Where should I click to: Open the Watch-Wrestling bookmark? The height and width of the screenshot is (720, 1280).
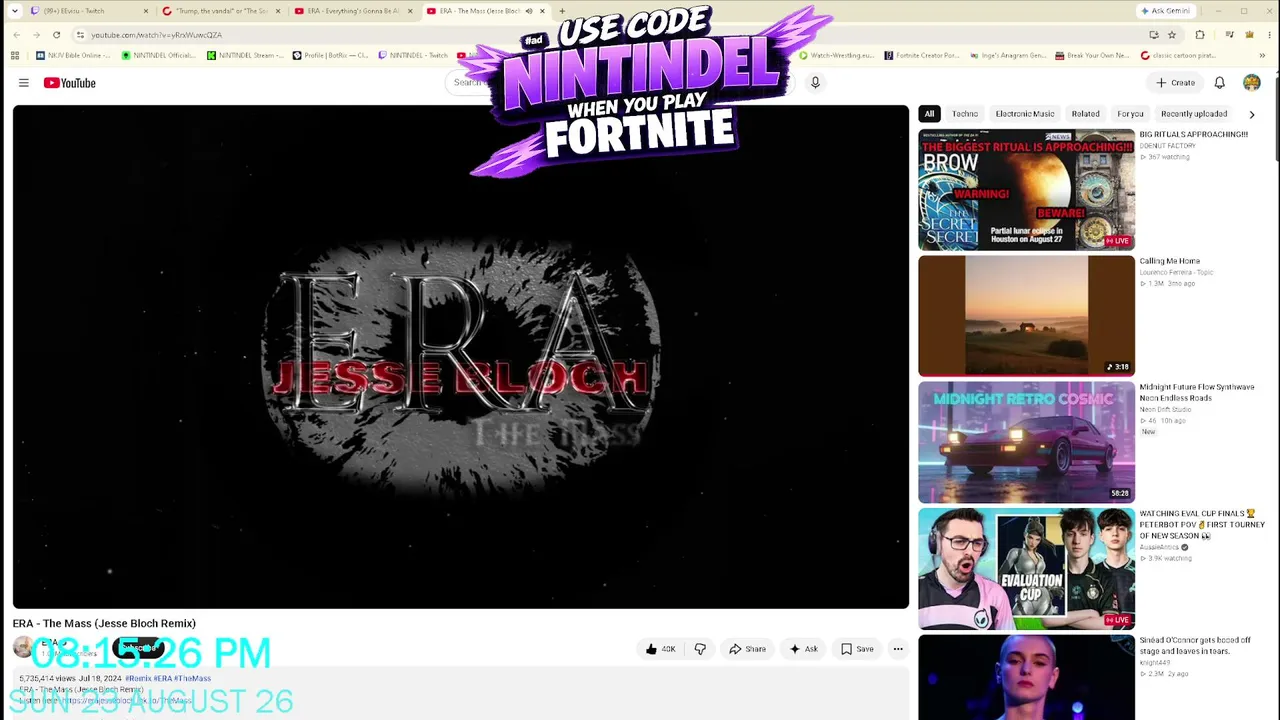(835, 55)
